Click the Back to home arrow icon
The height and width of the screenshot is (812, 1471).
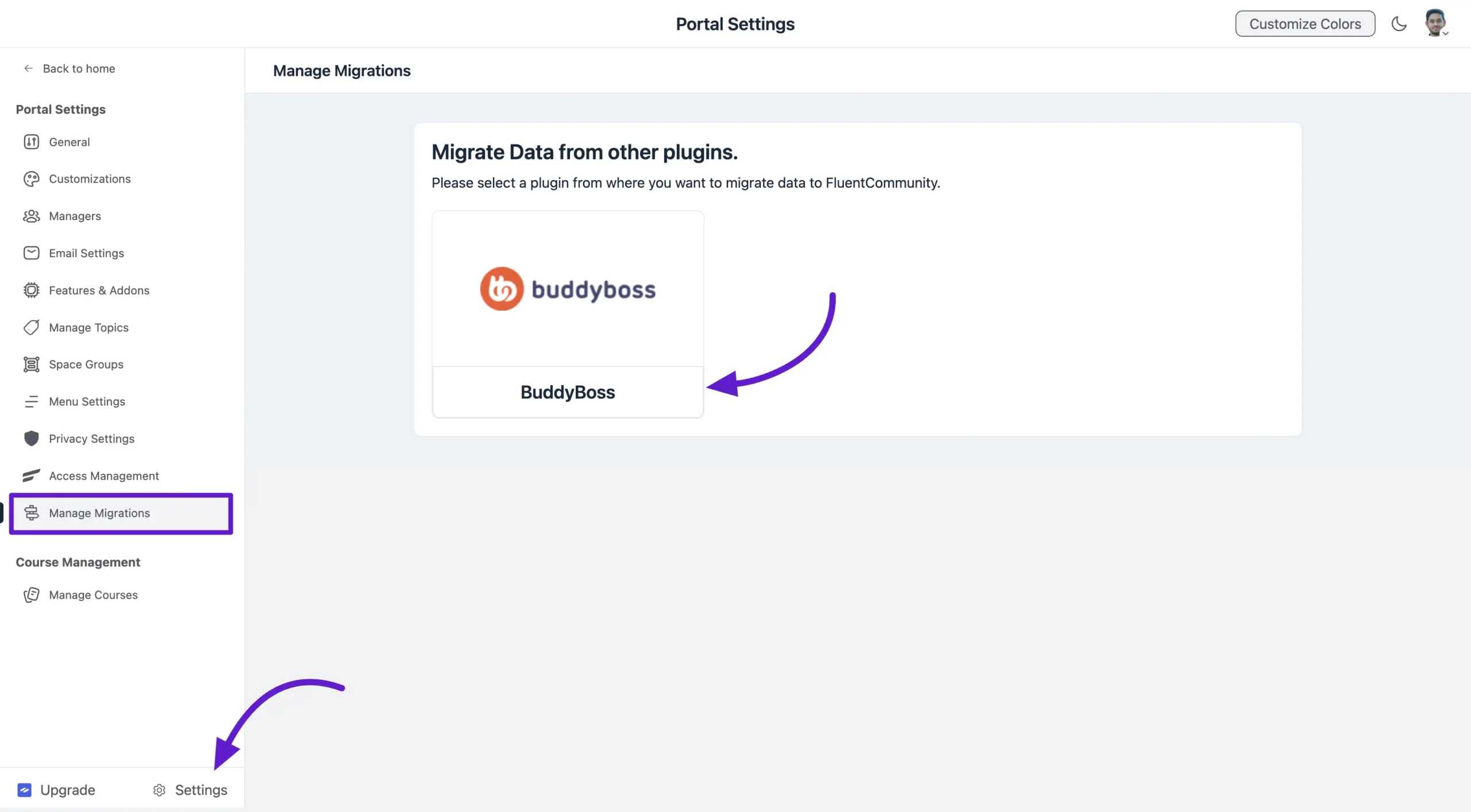(28, 68)
